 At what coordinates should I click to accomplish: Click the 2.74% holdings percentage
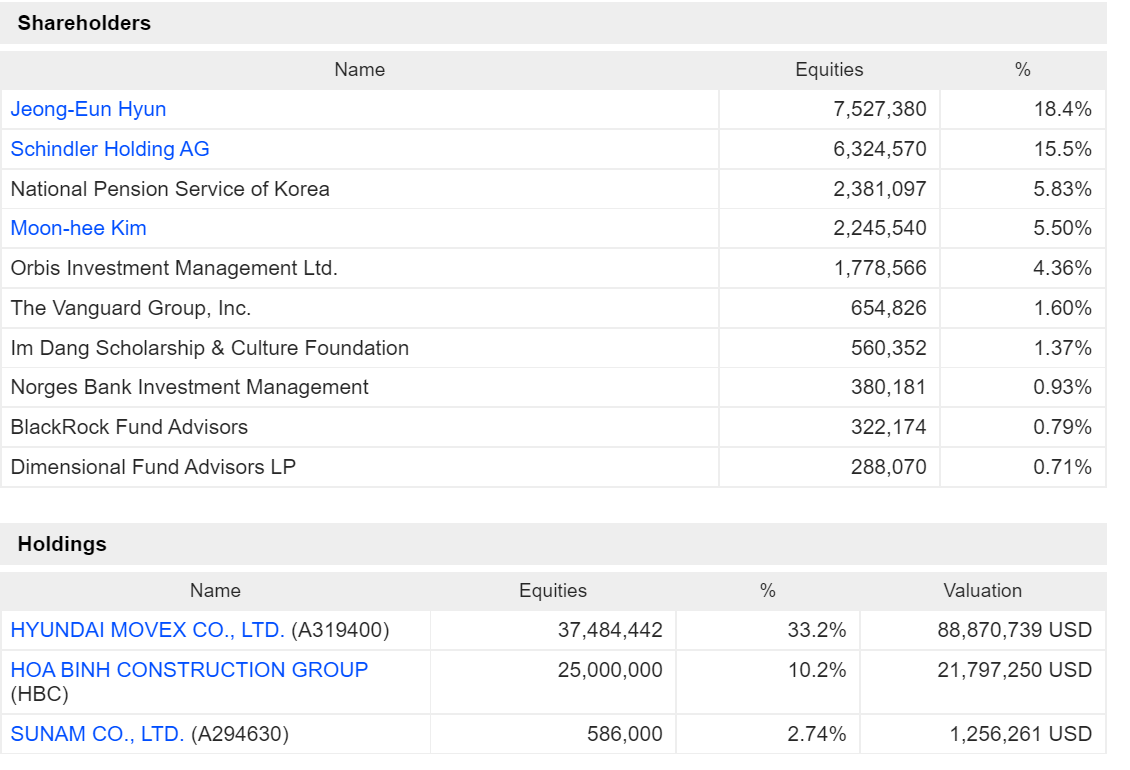click(817, 734)
